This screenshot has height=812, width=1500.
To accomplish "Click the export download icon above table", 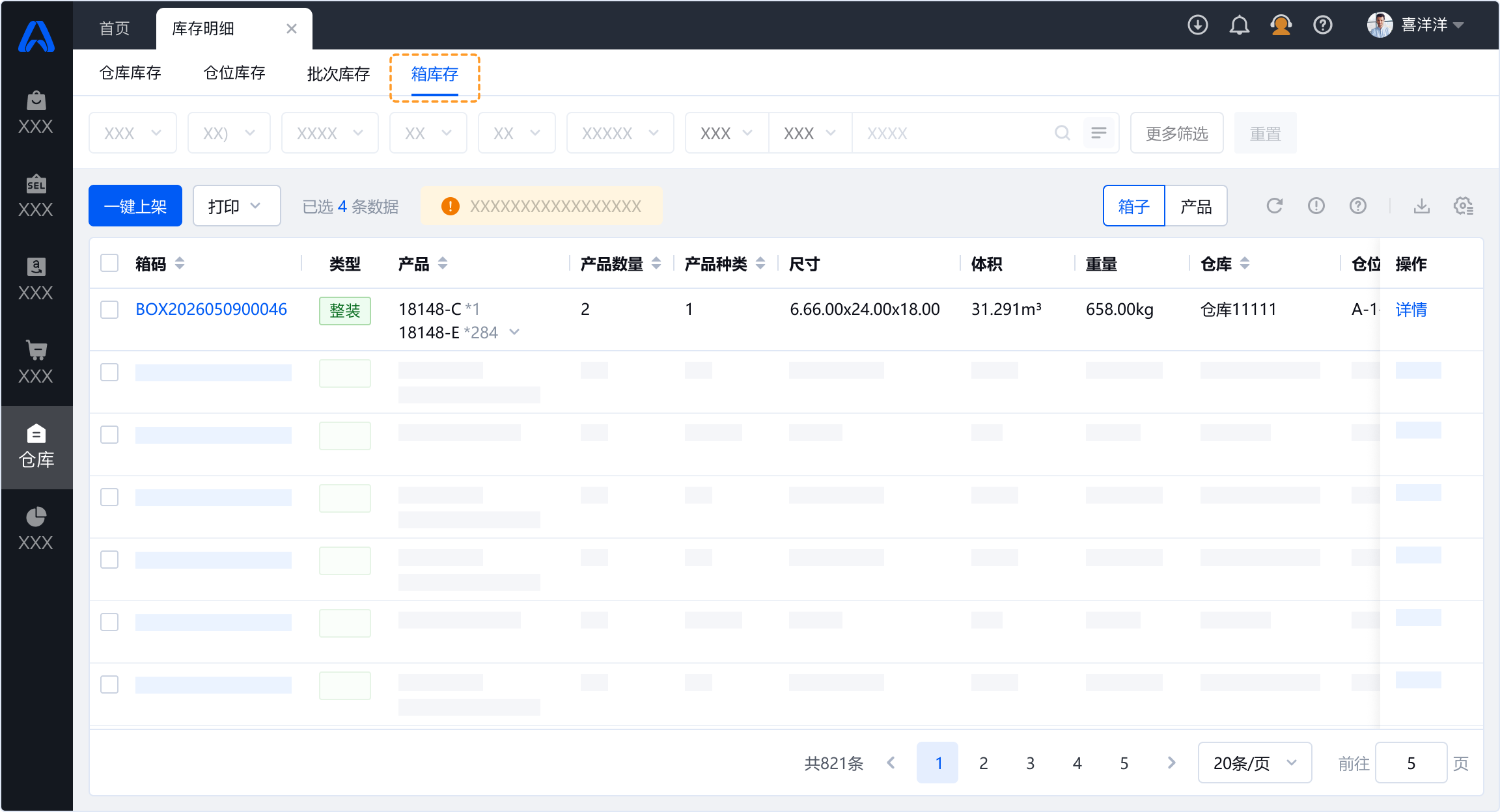I will coord(1422,206).
